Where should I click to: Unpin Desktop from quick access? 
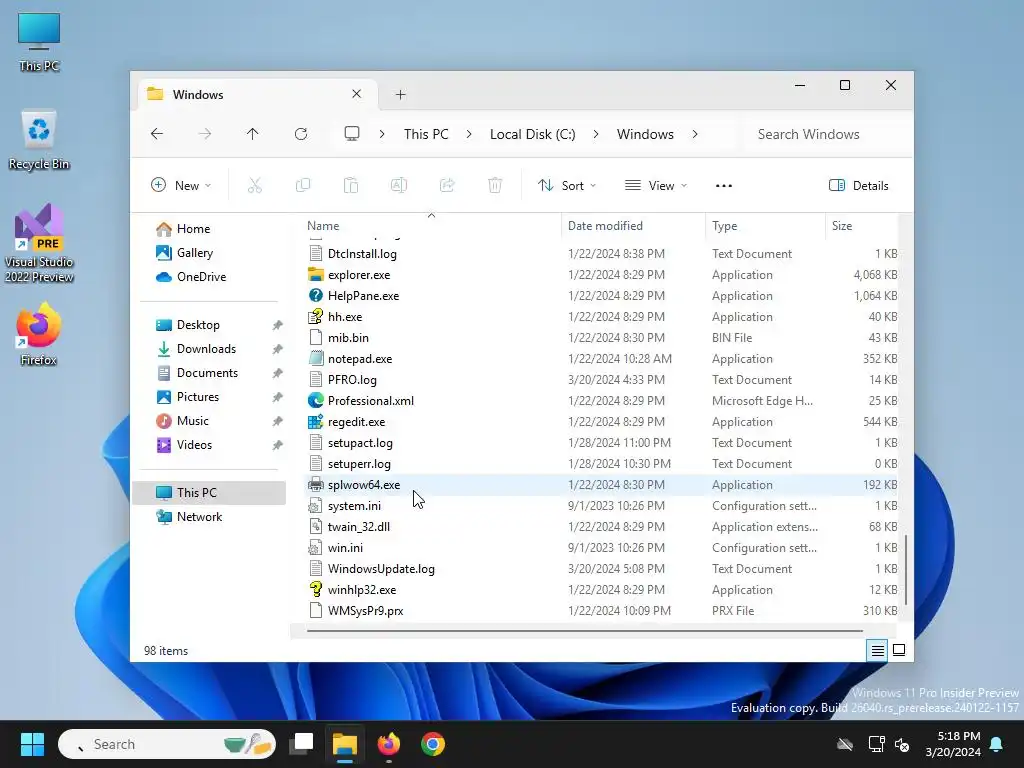coord(278,325)
